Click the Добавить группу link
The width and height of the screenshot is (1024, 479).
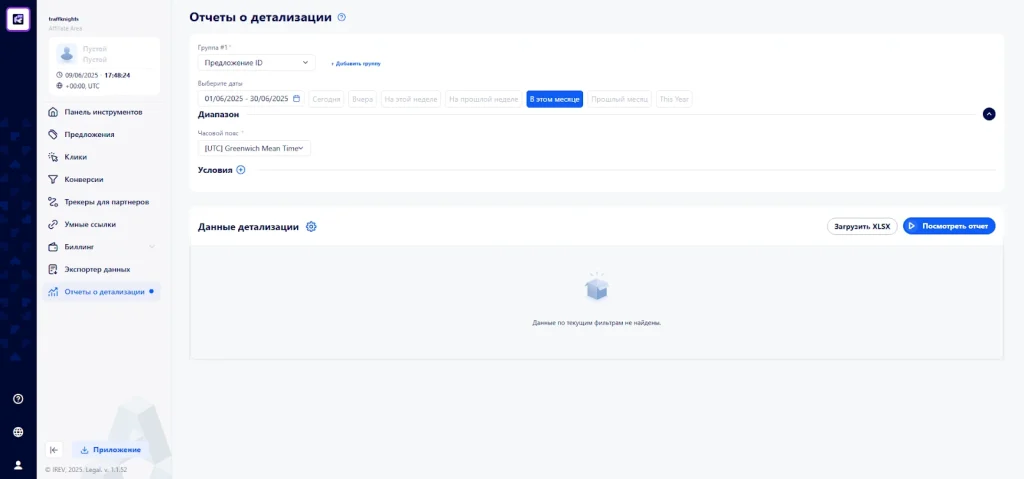(x=355, y=64)
